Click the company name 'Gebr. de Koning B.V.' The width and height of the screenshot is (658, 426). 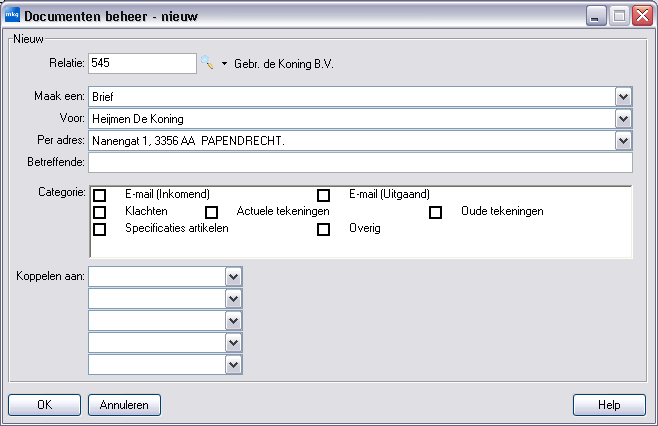click(x=284, y=64)
